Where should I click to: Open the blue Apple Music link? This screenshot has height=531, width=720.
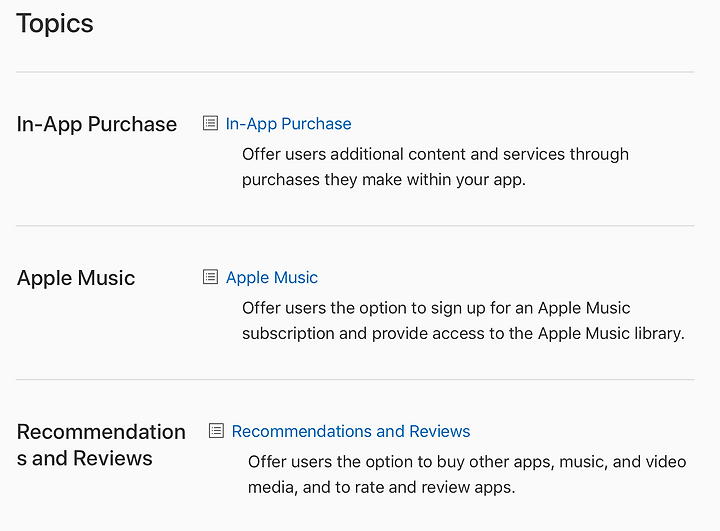[x=272, y=278]
